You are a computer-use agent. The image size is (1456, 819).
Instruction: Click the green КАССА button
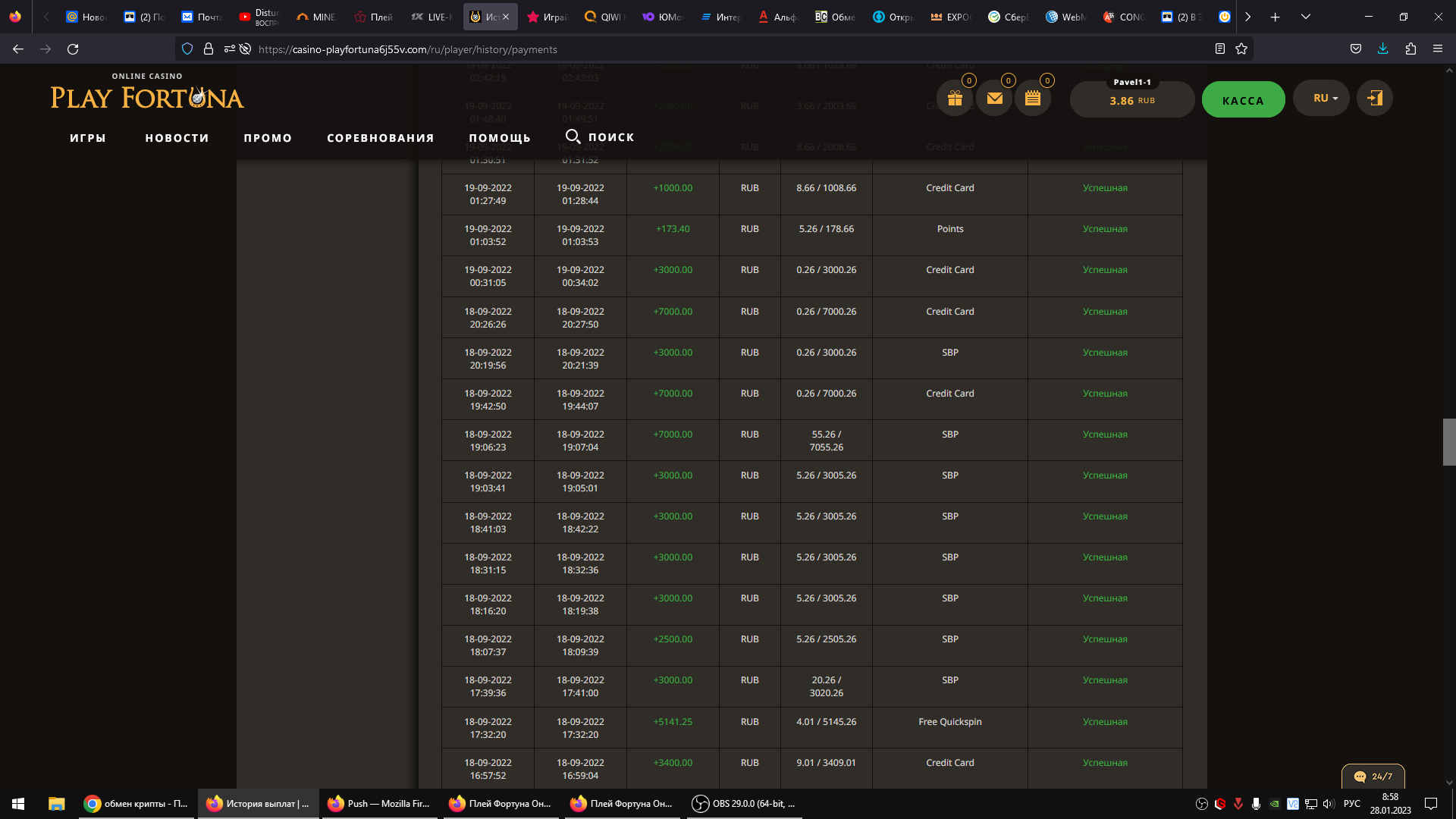[1243, 100]
